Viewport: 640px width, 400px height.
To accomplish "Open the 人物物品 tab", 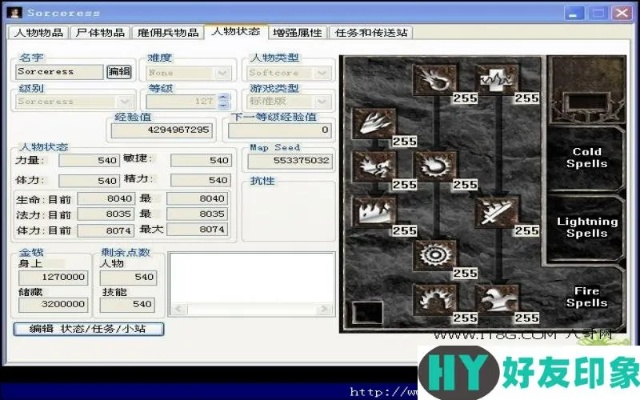I will [39, 33].
